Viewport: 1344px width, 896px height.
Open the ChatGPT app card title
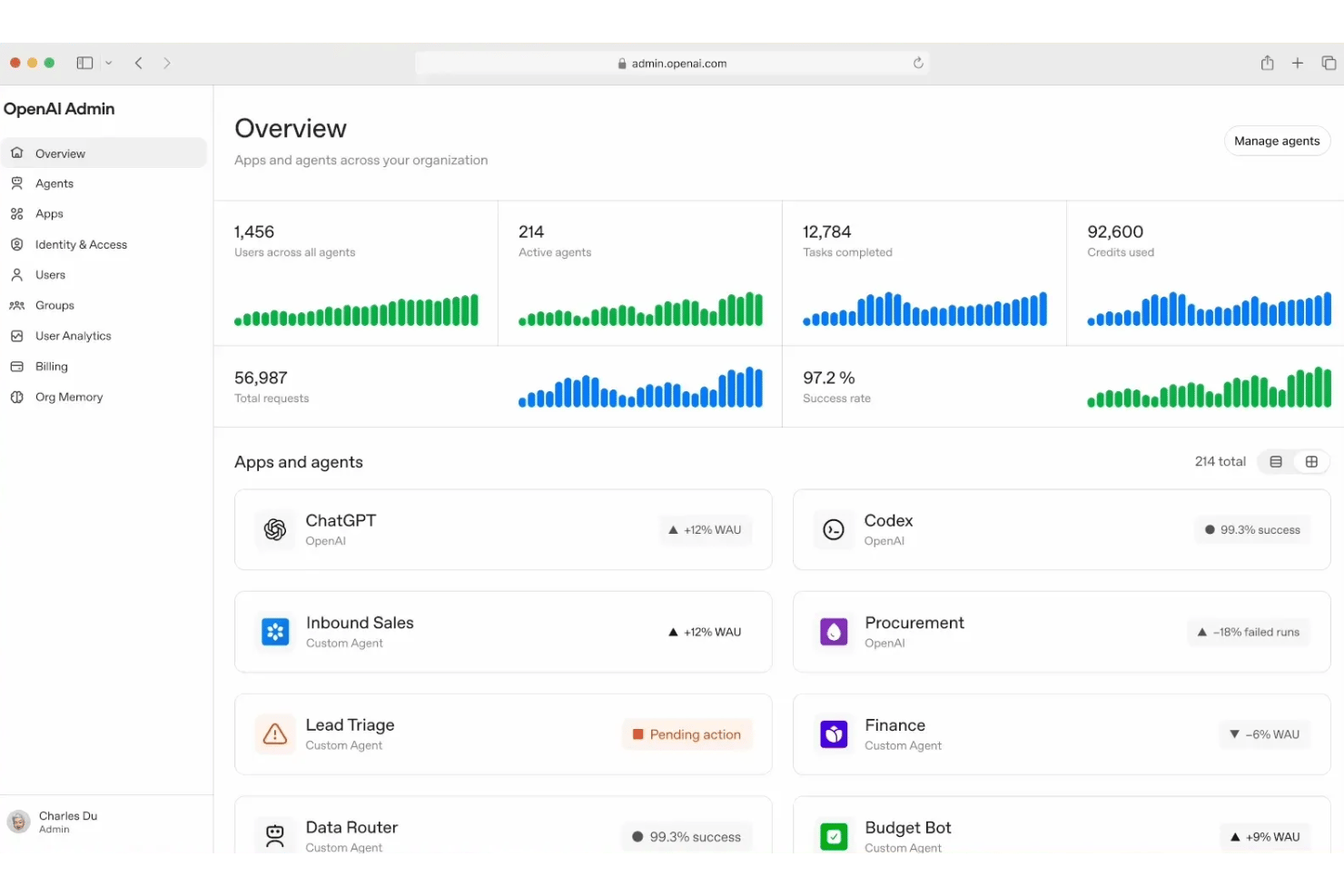click(341, 520)
